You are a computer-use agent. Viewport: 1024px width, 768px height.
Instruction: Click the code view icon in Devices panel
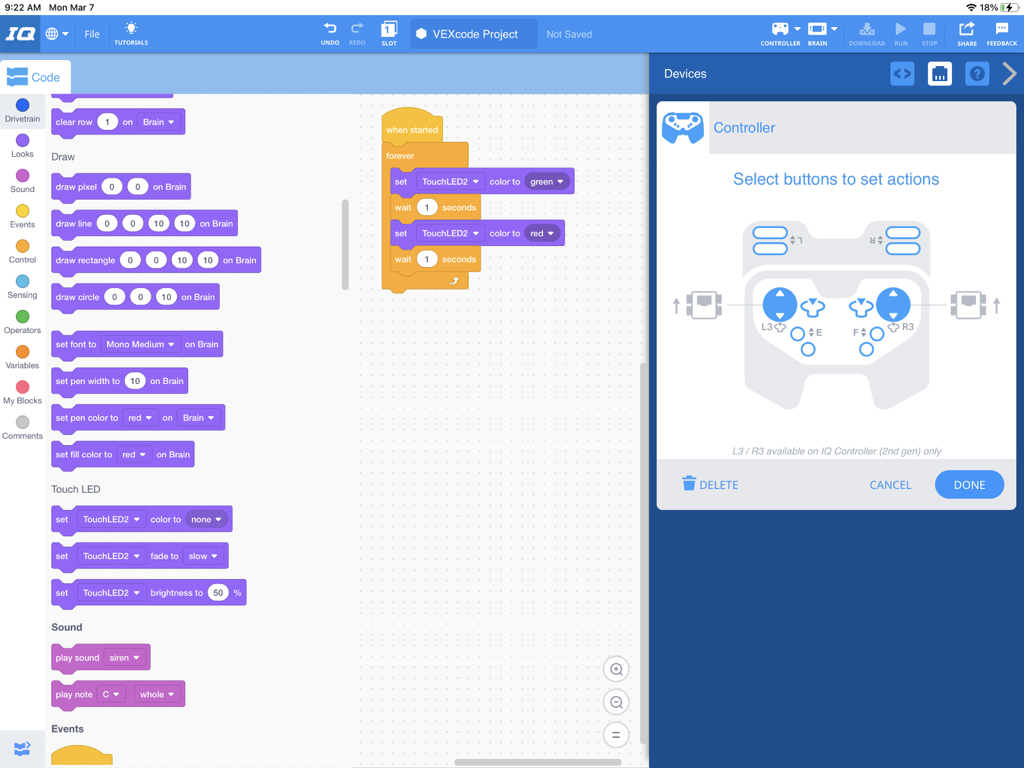901,73
